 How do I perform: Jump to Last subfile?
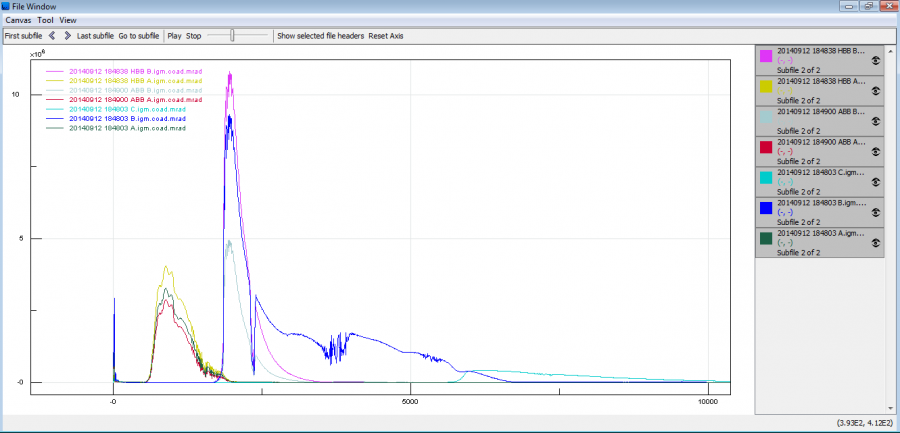(x=95, y=36)
